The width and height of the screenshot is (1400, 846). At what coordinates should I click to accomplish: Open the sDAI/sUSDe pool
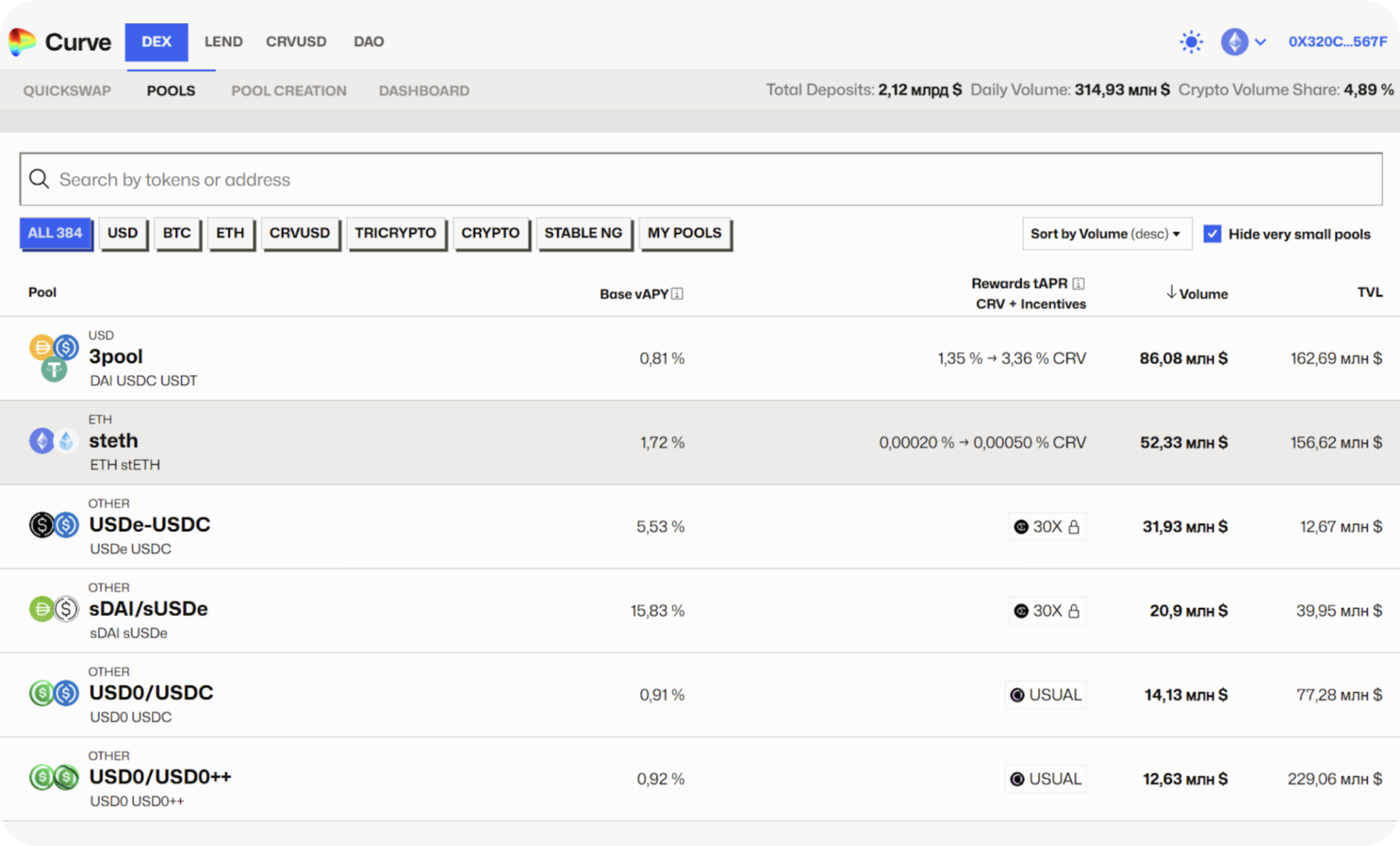coord(148,609)
